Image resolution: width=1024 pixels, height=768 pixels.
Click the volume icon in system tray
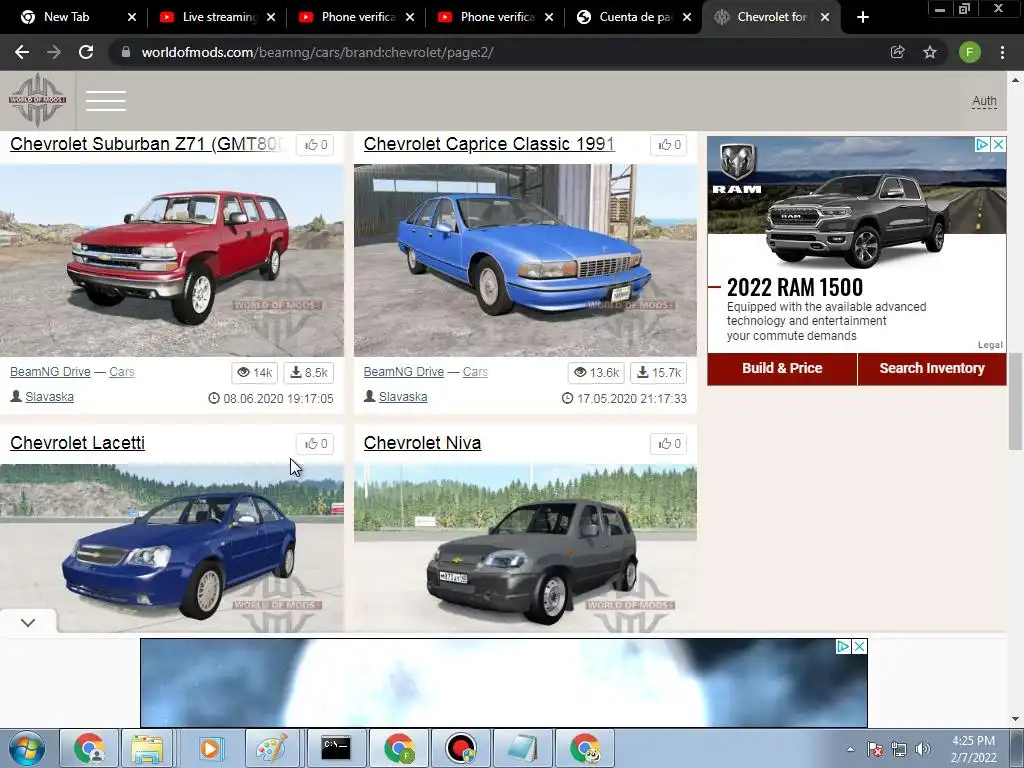tap(922, 749)
